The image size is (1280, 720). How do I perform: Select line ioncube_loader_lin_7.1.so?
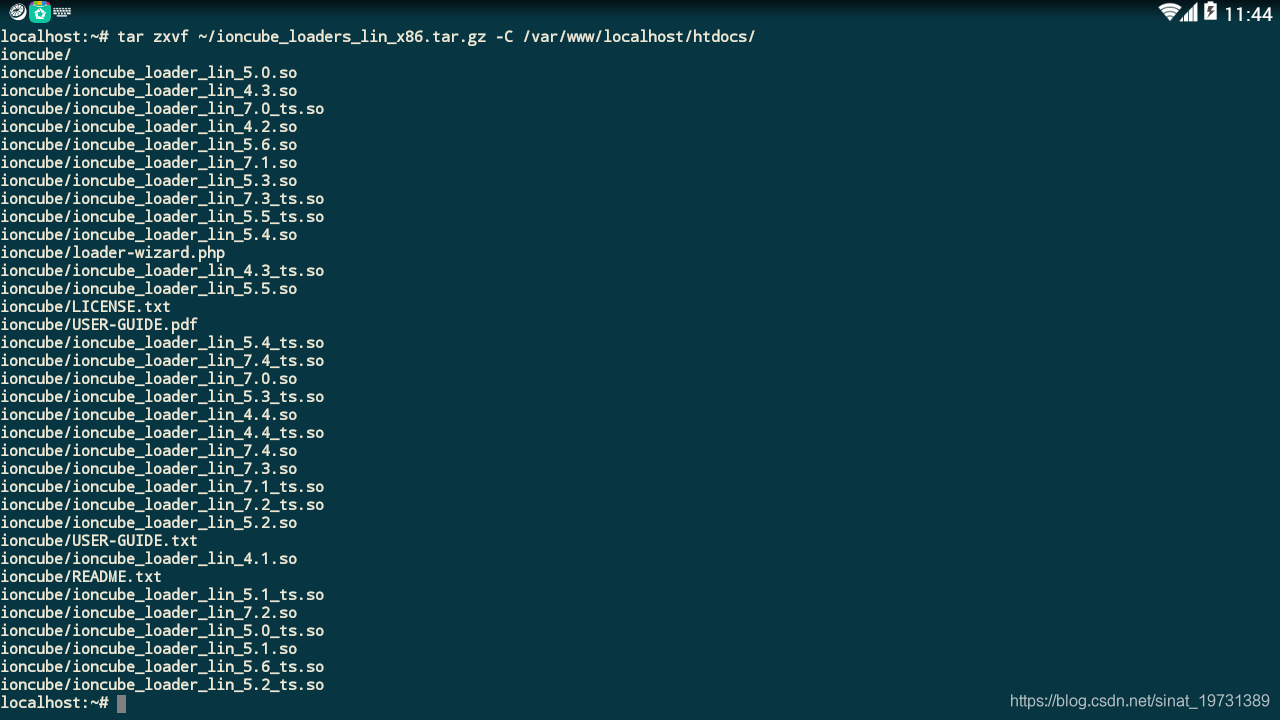point(148,163)
